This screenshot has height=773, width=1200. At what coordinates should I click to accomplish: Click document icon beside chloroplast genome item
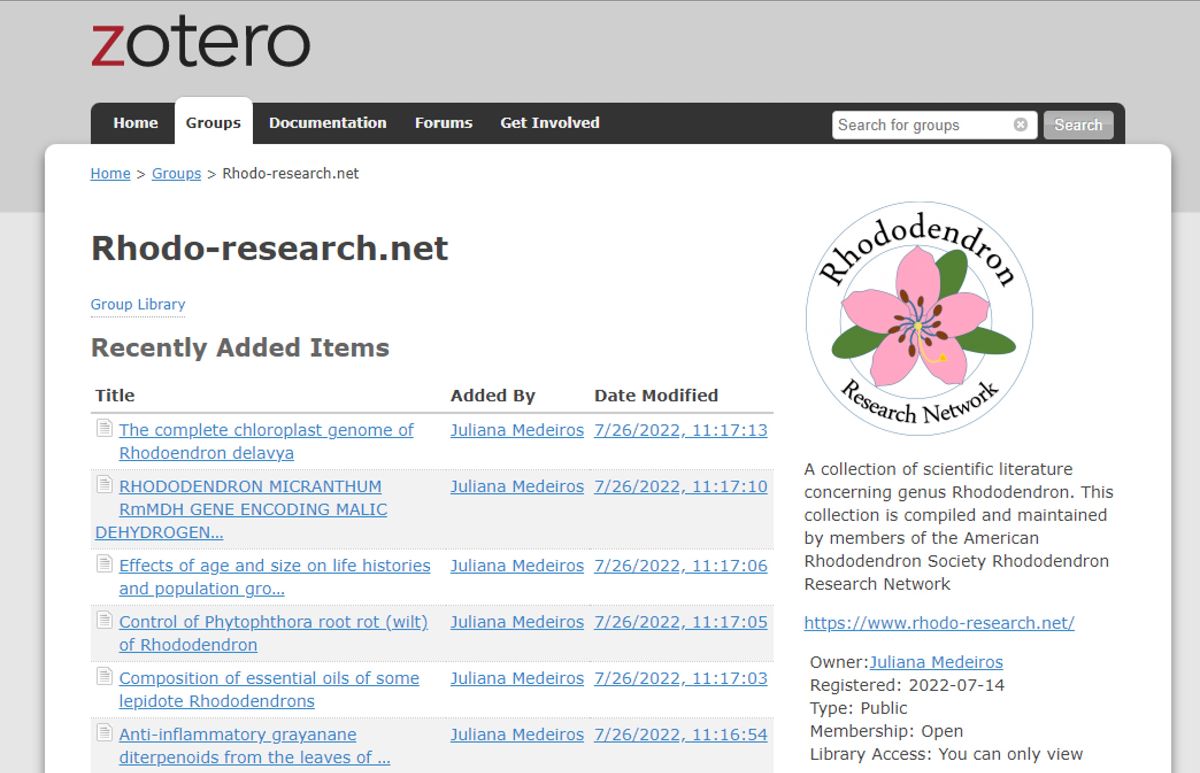coord(104,428)
